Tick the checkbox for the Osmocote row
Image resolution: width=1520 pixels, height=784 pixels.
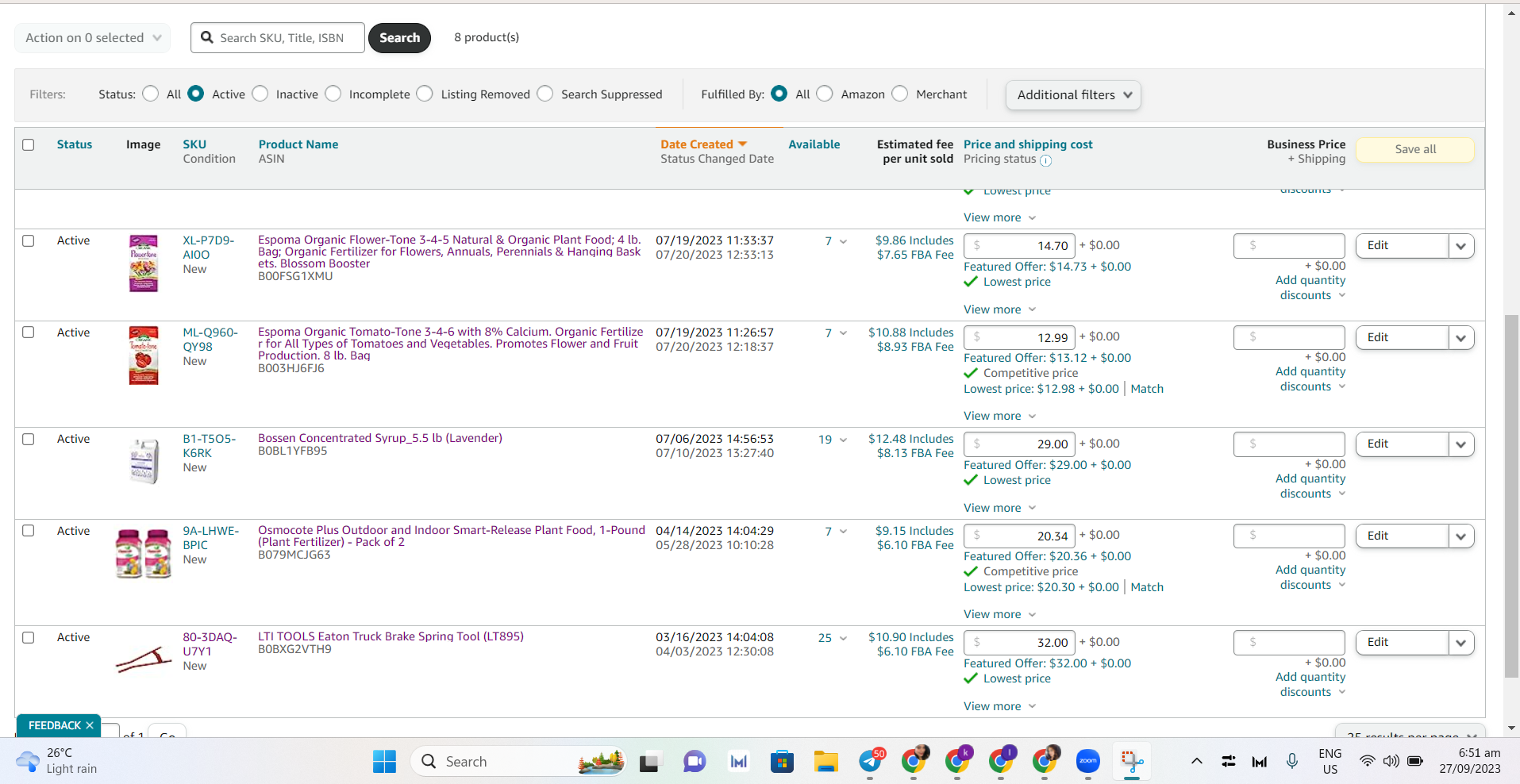click(29, 531)
